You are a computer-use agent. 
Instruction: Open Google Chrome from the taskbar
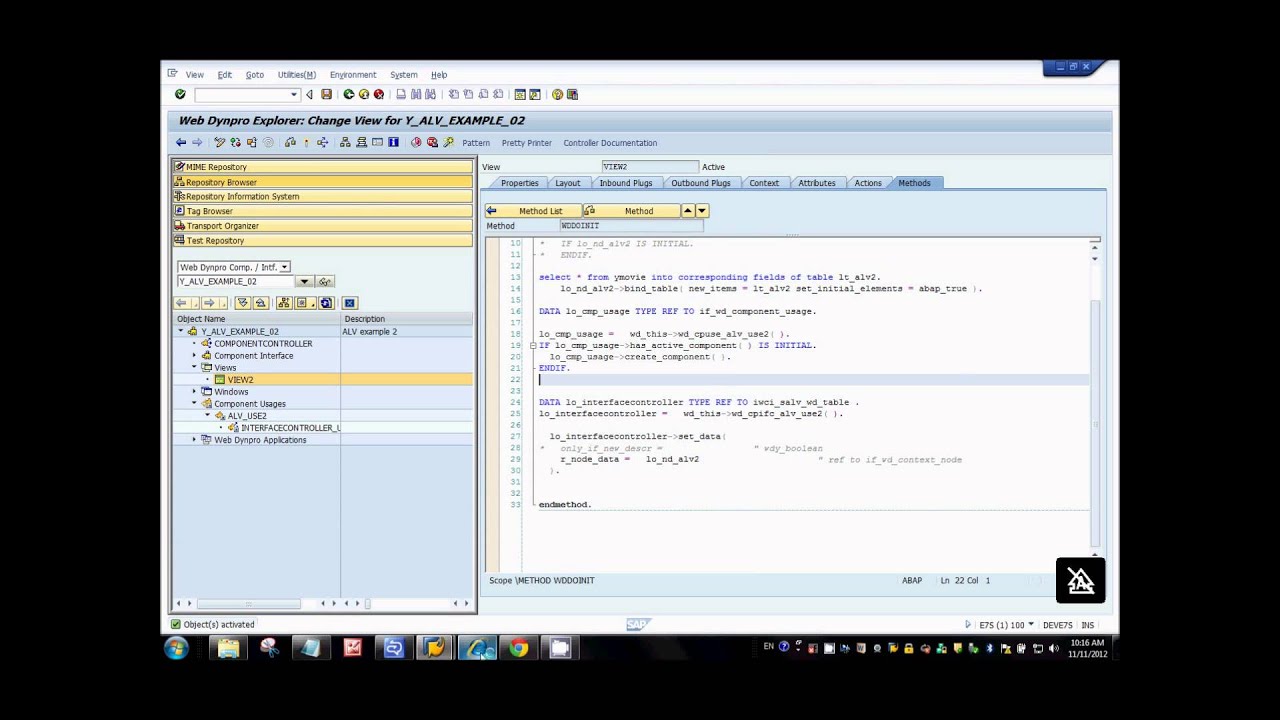coord(518,649)
